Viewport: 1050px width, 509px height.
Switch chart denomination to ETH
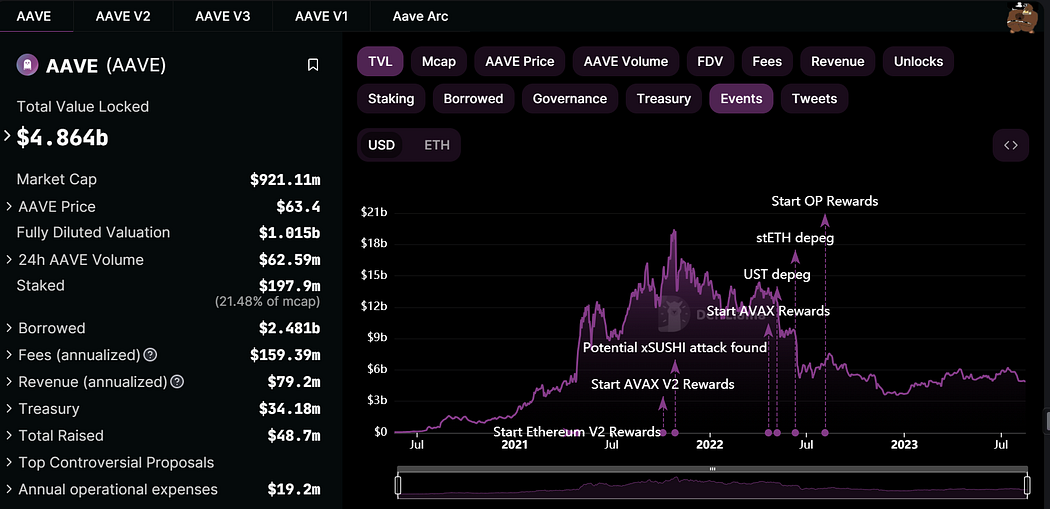click(x=437, y=145)
